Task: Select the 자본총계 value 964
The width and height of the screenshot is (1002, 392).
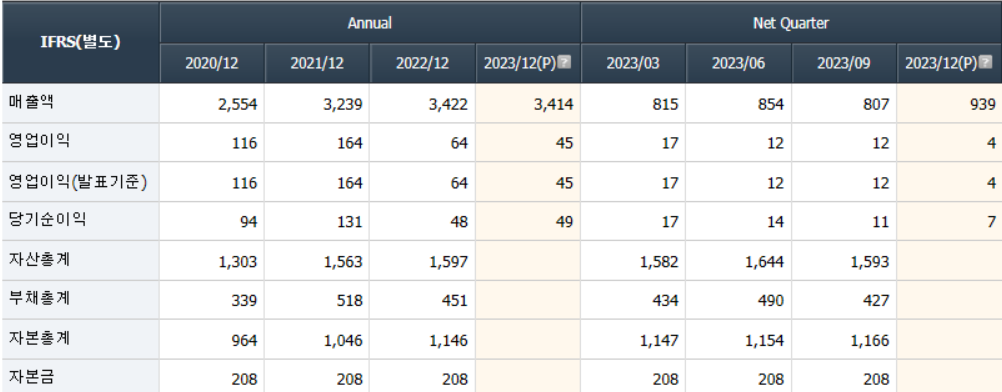Action: pos(245,340)
